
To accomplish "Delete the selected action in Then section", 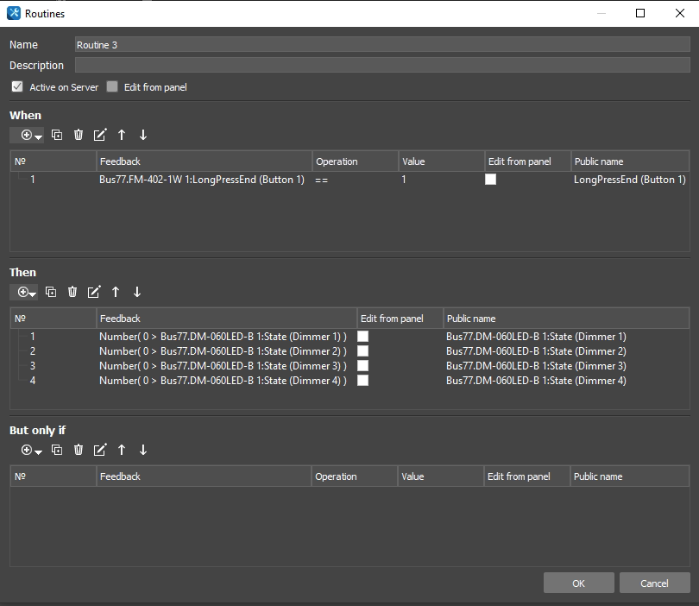I will pyautogui.click(x=72, y=292).
